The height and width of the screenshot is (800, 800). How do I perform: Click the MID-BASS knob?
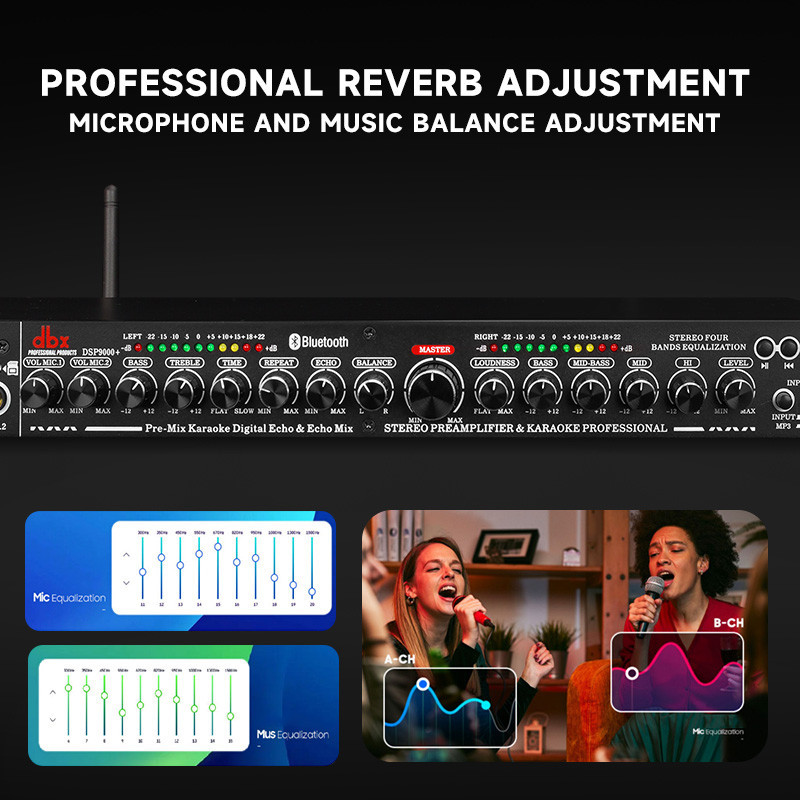tap(591, 390)
